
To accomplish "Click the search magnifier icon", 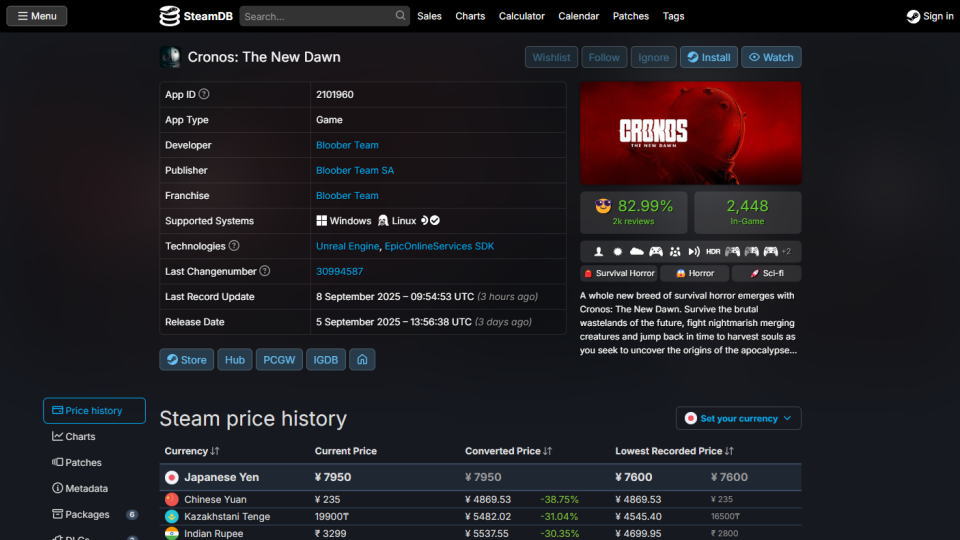I will (400, 15).
